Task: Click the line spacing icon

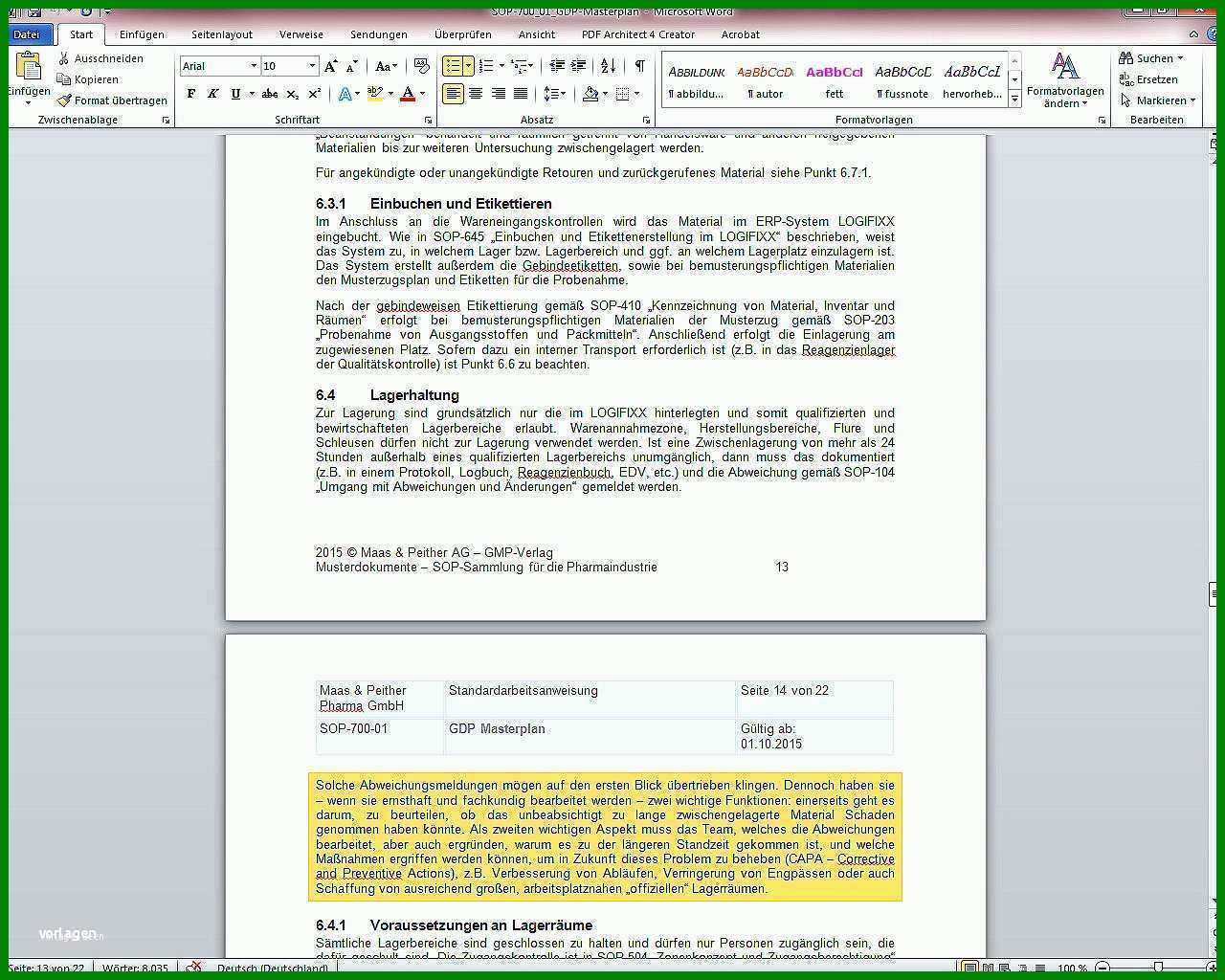Action: tap(551, 94)
